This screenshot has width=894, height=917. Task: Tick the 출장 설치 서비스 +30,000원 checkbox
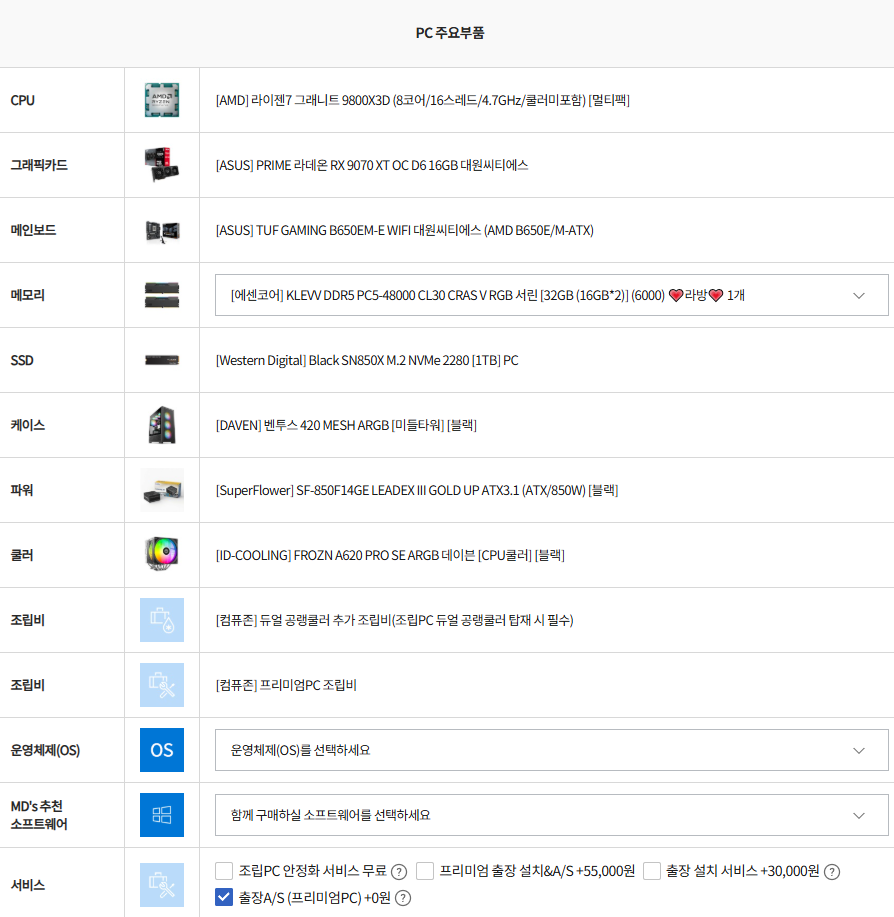pos(652,871)
